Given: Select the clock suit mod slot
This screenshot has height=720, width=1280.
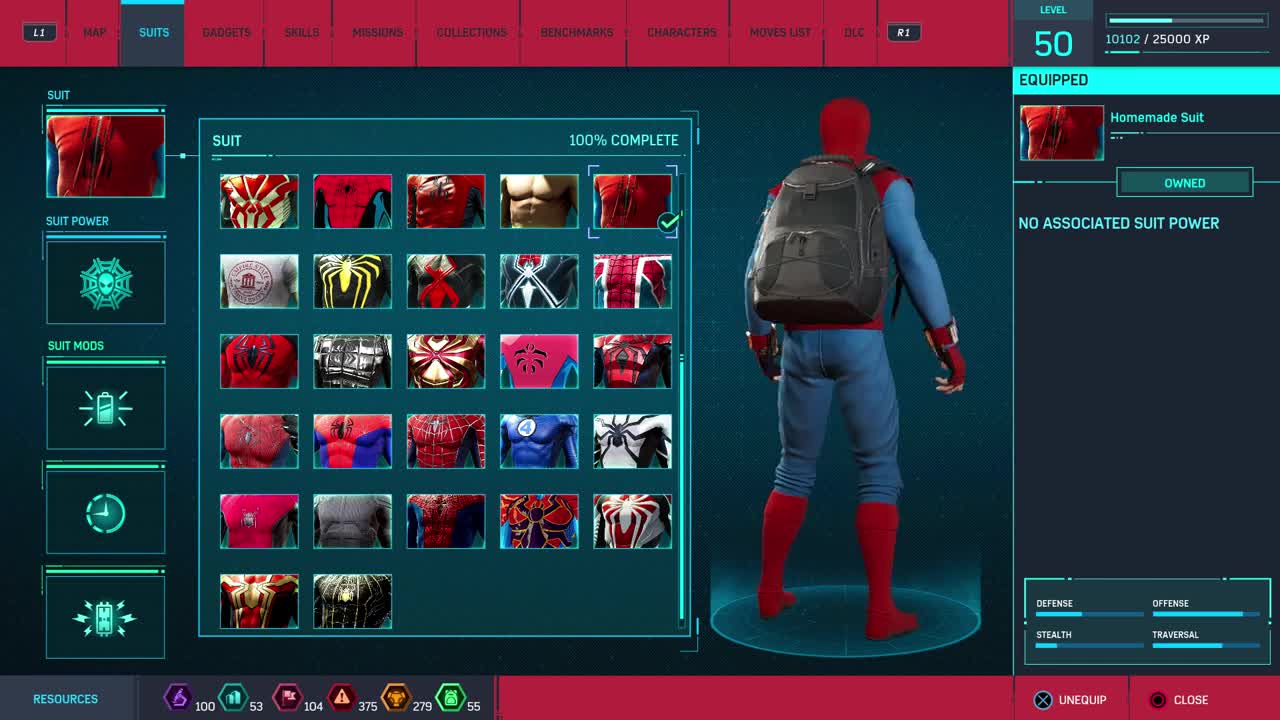Looking at the screenshot, I should [x=105, y=513].
